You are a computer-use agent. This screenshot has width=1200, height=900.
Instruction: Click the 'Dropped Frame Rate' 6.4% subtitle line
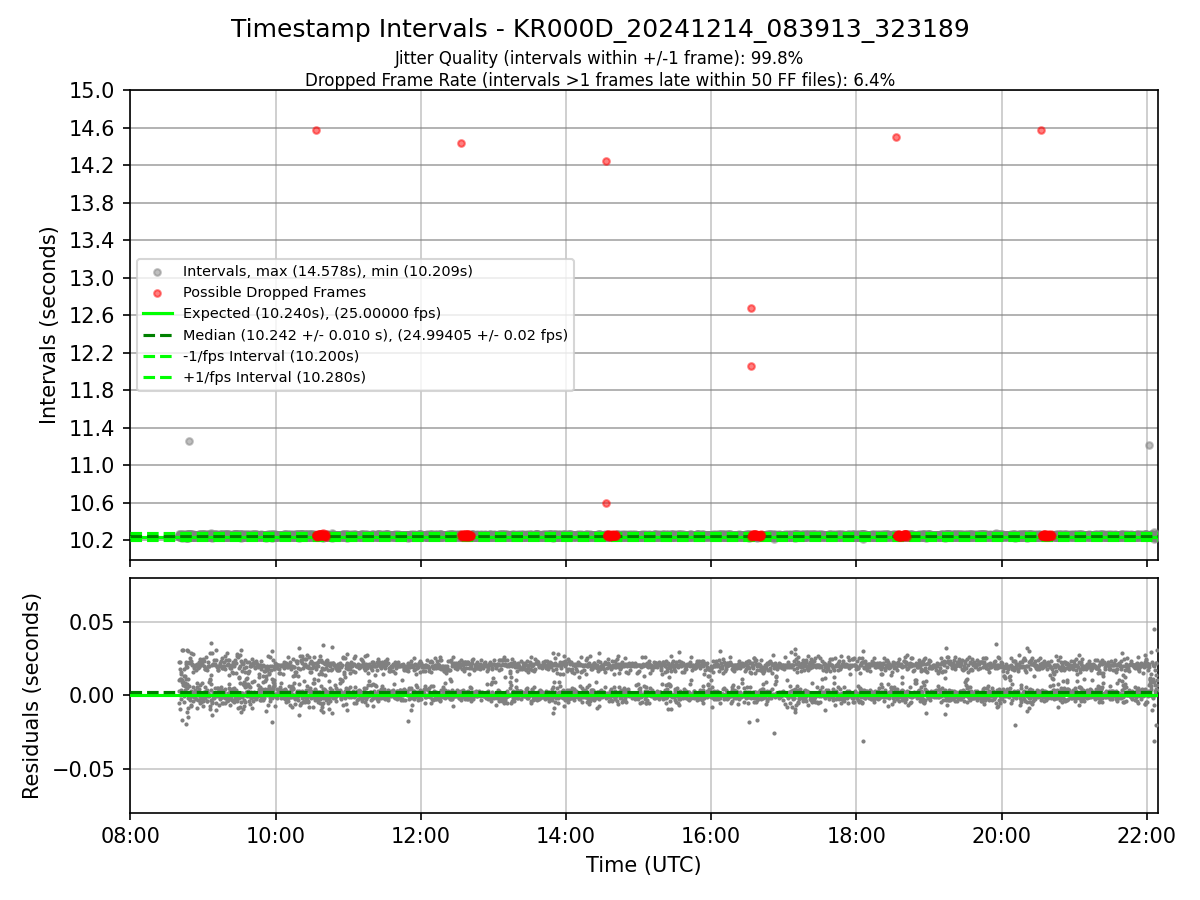pyautogui.click(x=600, y=80)
